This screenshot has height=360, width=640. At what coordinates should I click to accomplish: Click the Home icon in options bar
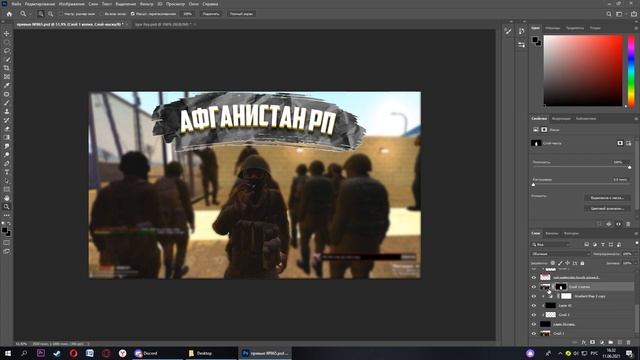pos(9,14)
